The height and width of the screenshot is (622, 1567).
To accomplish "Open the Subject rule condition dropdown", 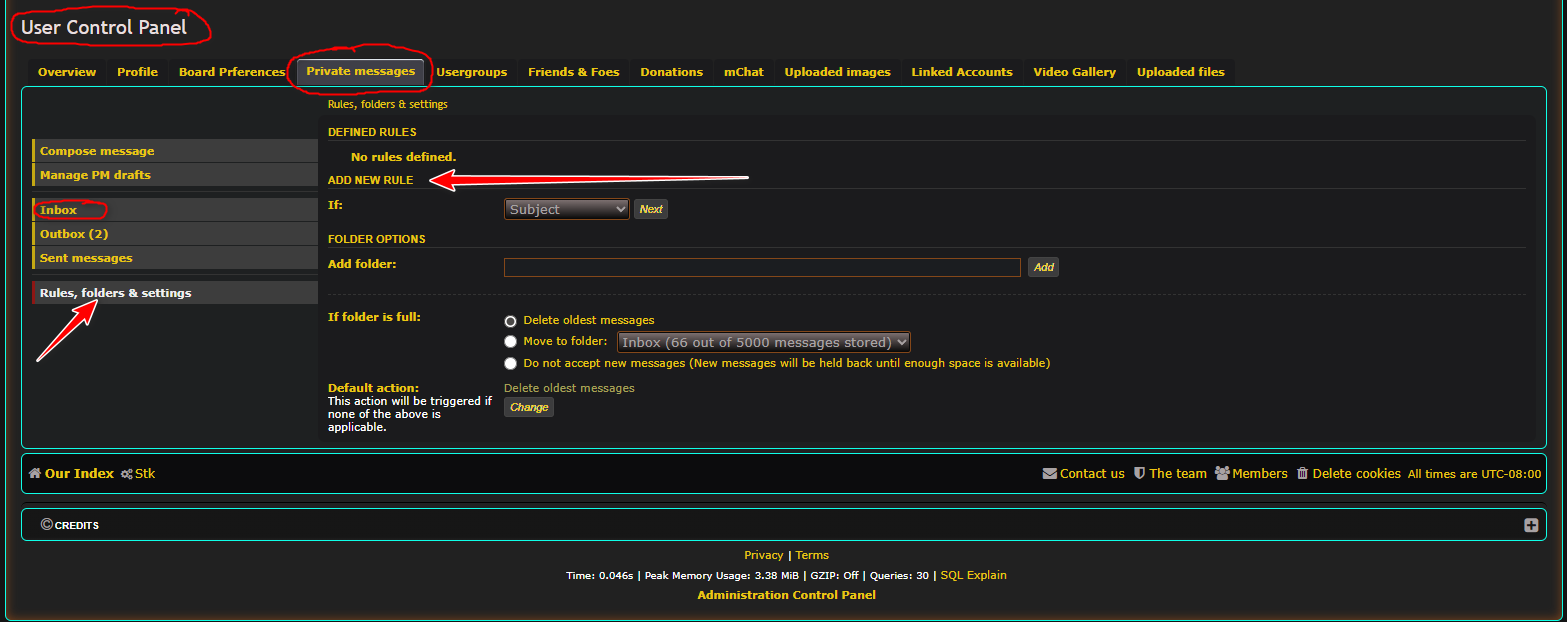I will coord(567,209).
